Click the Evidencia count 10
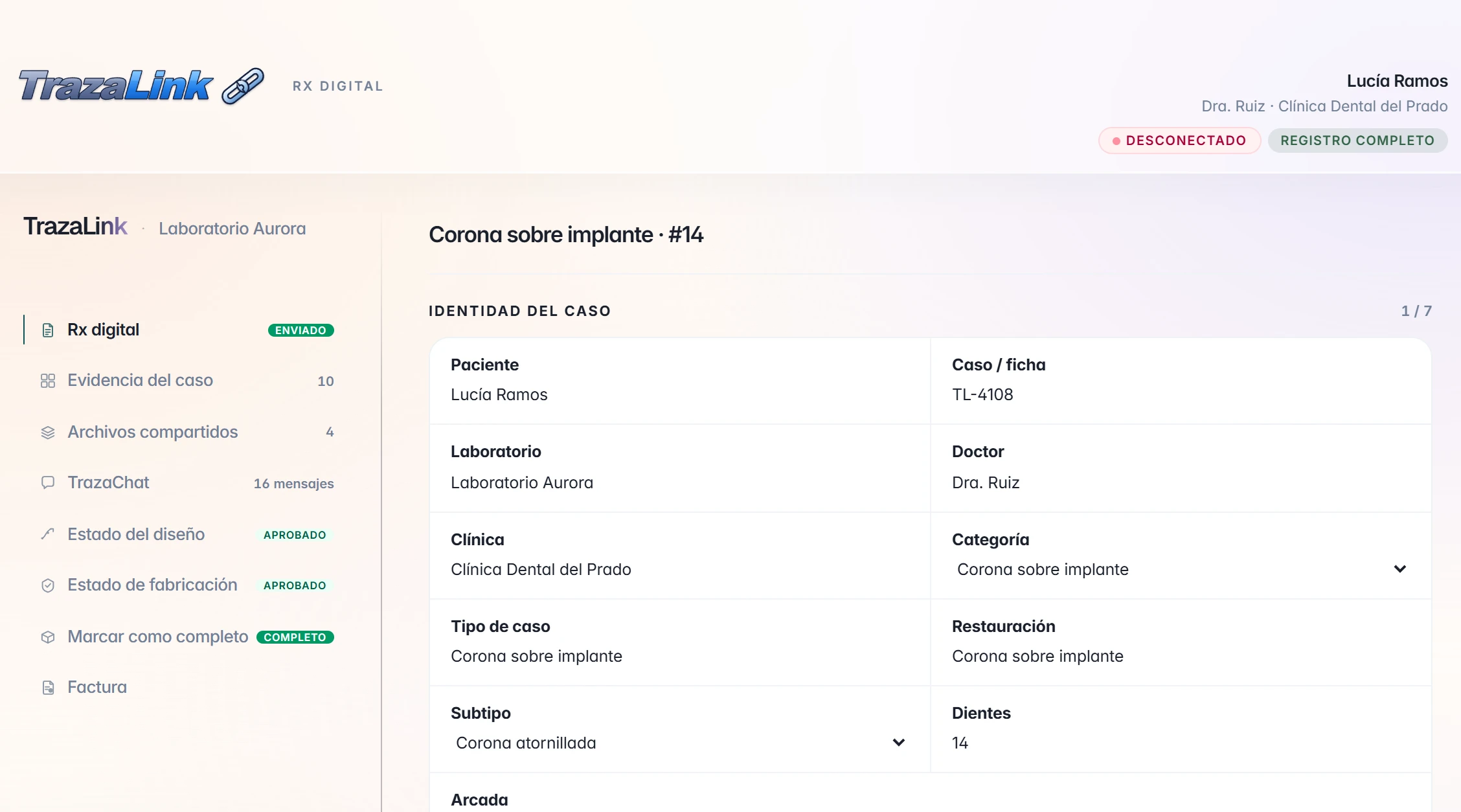The width and height of the screenshot is (1461, 812). 326,381
